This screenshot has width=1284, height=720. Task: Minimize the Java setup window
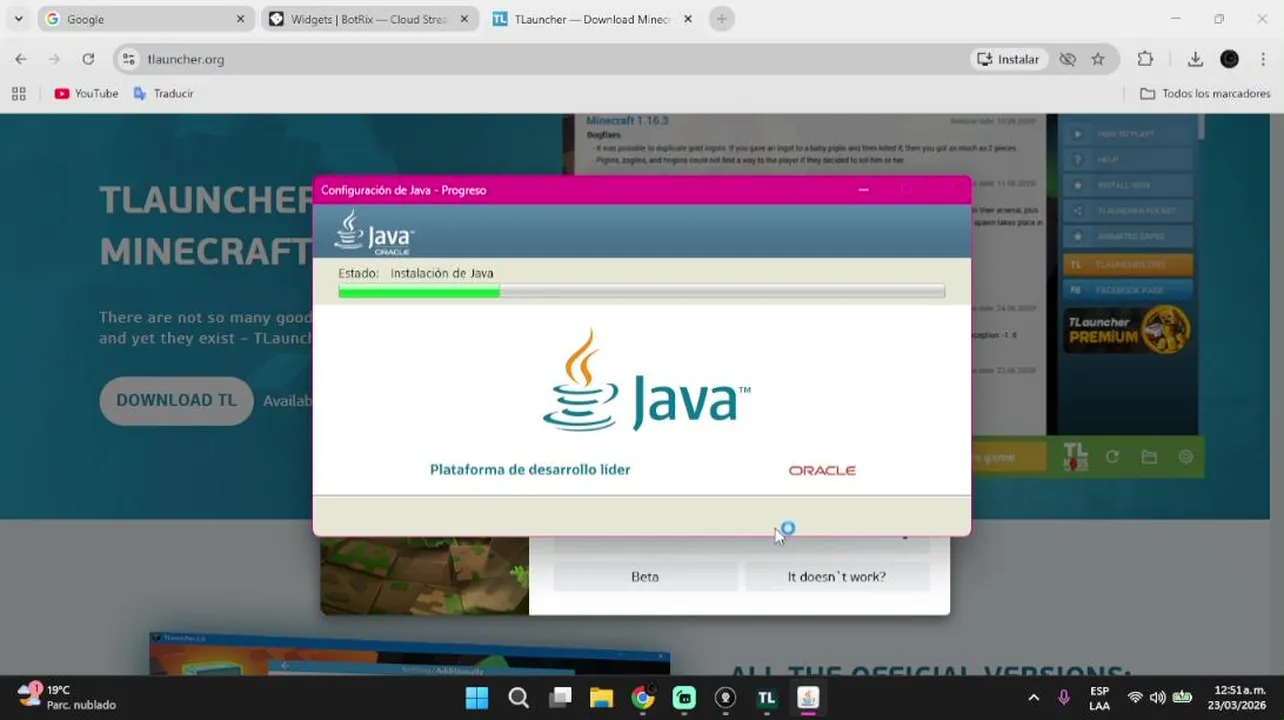864,190
